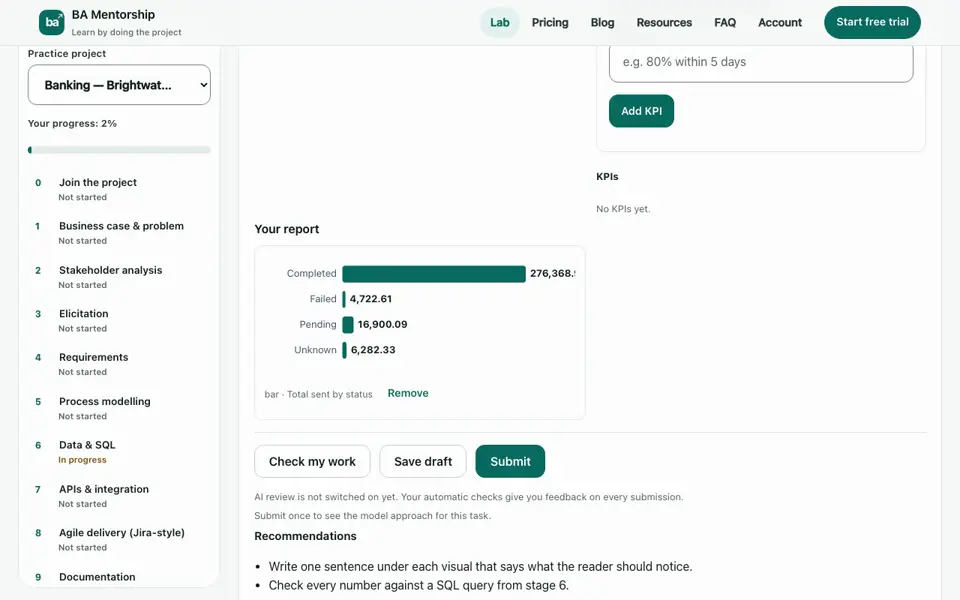The height and width of the screenshot is (600, 960).
Task: Click the progress bar under Your progress
Action: coord(119,150)
